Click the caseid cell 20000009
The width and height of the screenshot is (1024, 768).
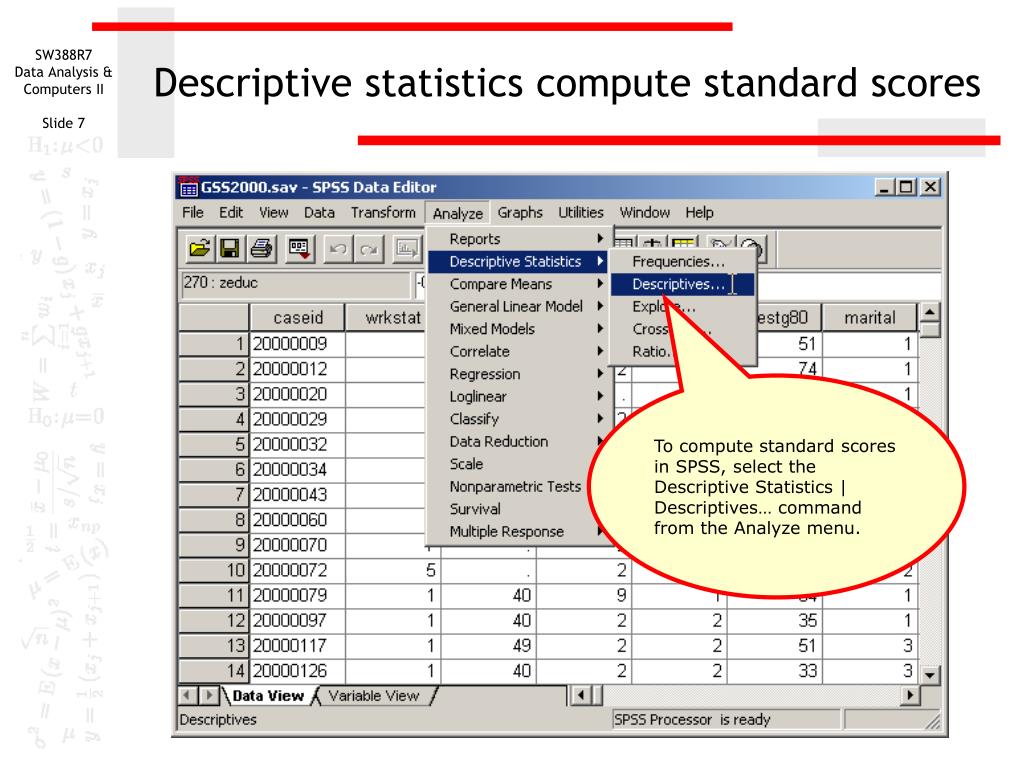pyautogui.click(x=298, y=344)
